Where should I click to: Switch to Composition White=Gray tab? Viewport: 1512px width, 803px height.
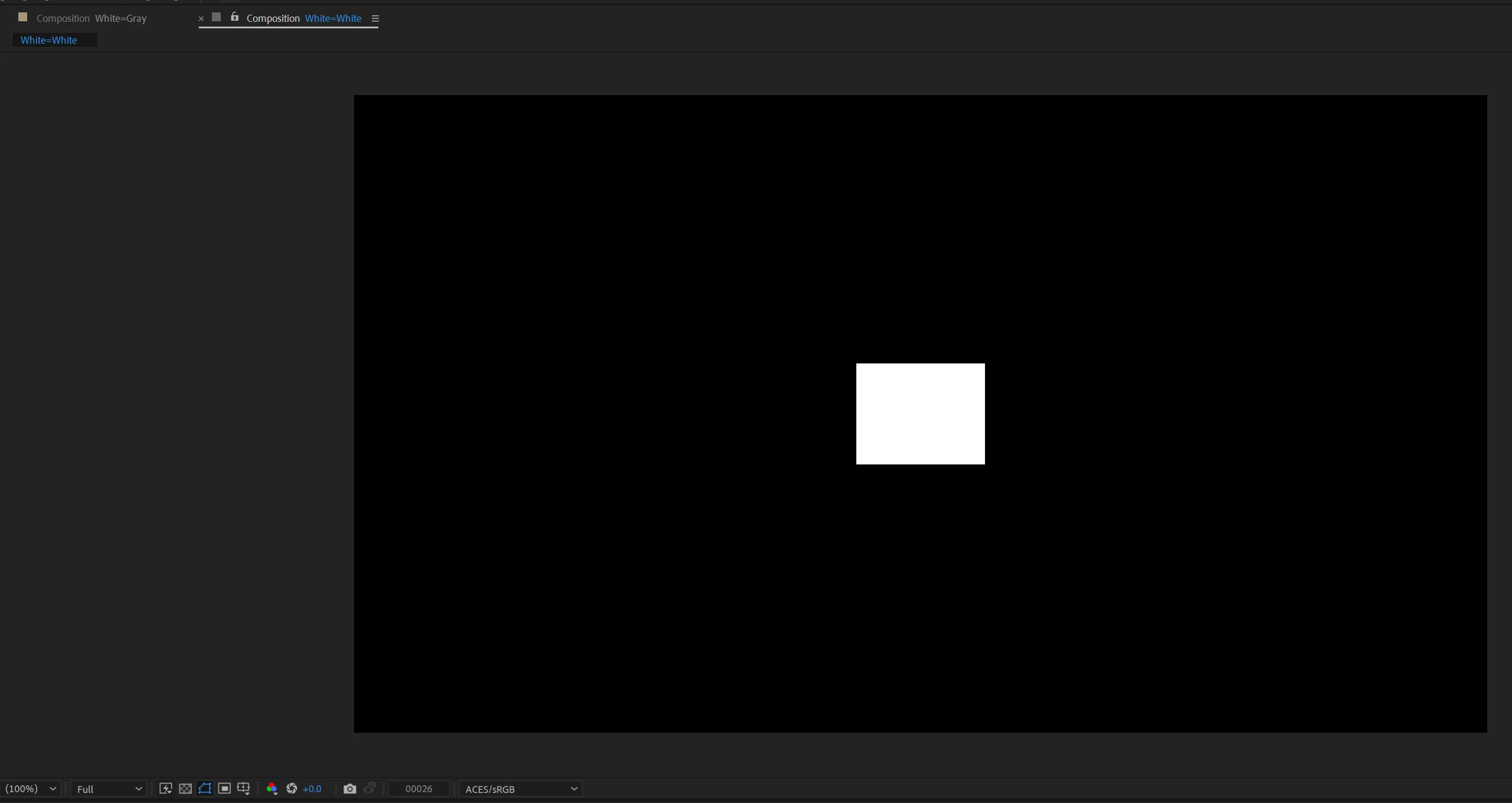(91, 18)
